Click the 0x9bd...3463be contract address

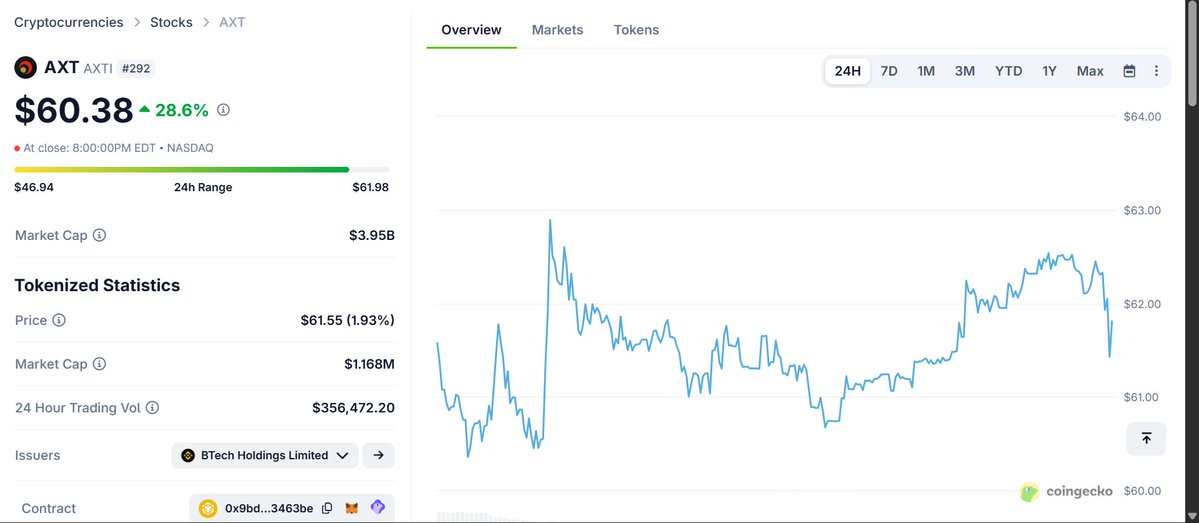[268, 508]
